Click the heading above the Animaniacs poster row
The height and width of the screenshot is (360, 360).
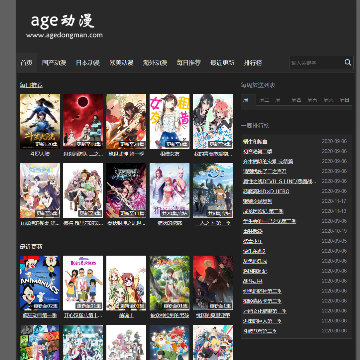pyautogui.click(x=31, y=247)
